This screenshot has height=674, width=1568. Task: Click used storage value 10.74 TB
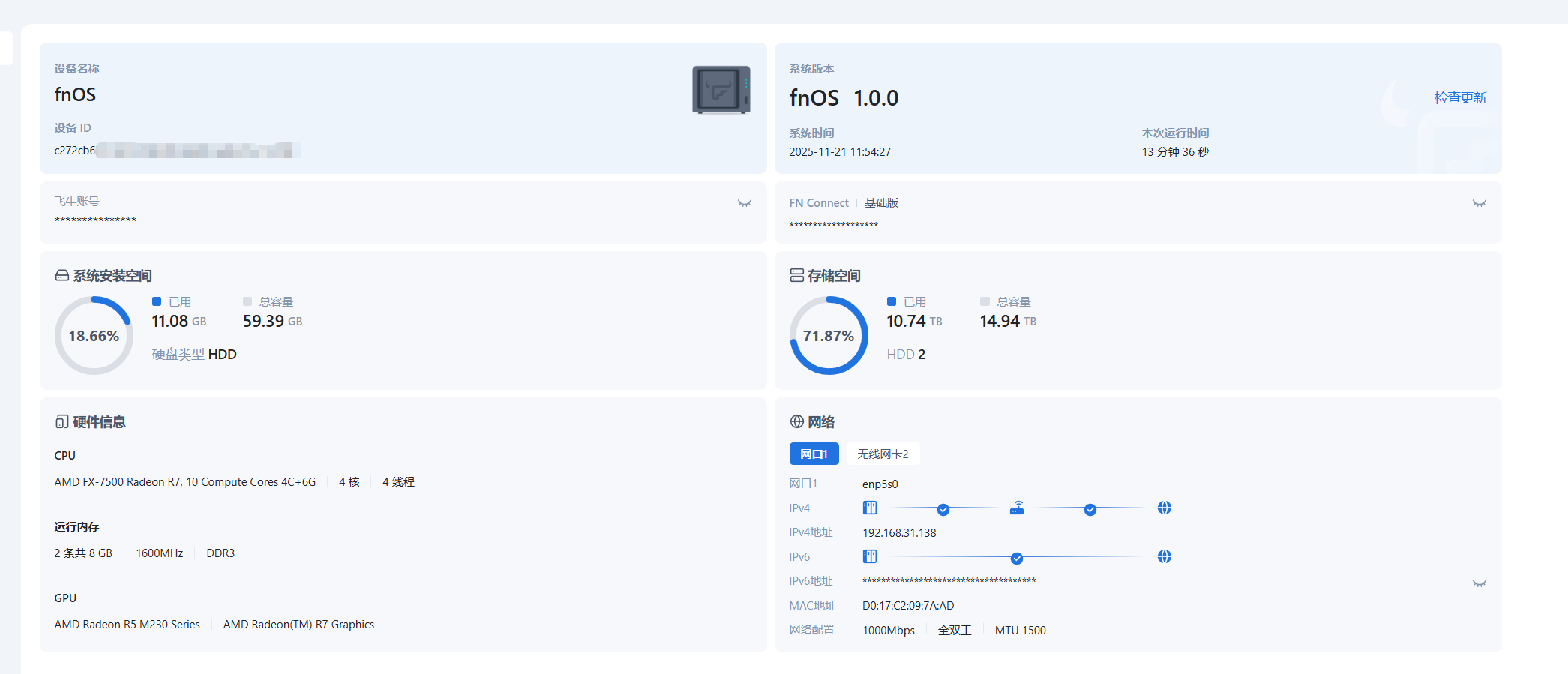pos(914,321)
